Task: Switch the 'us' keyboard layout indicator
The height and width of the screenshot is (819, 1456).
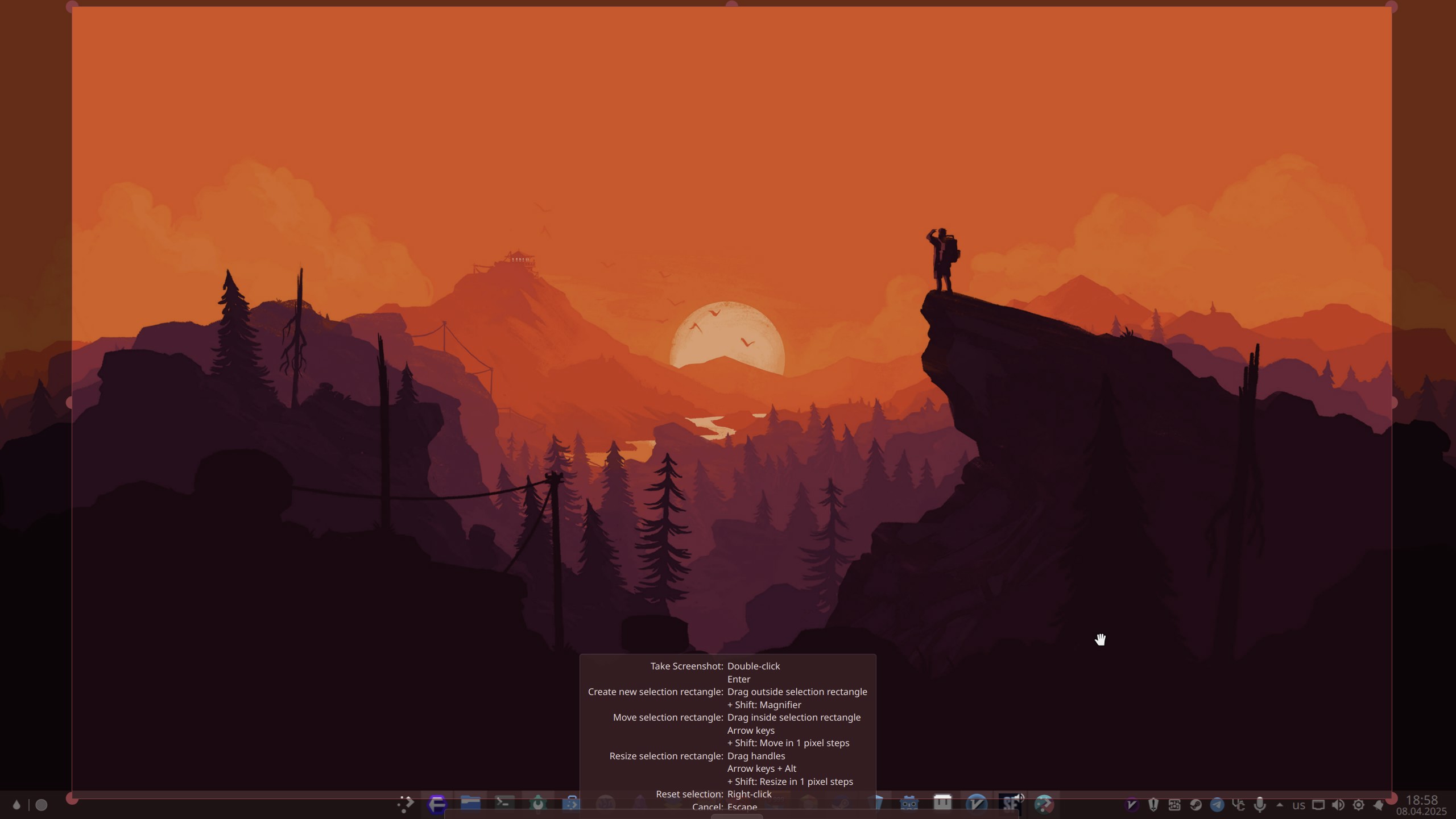Action: 1298,805
